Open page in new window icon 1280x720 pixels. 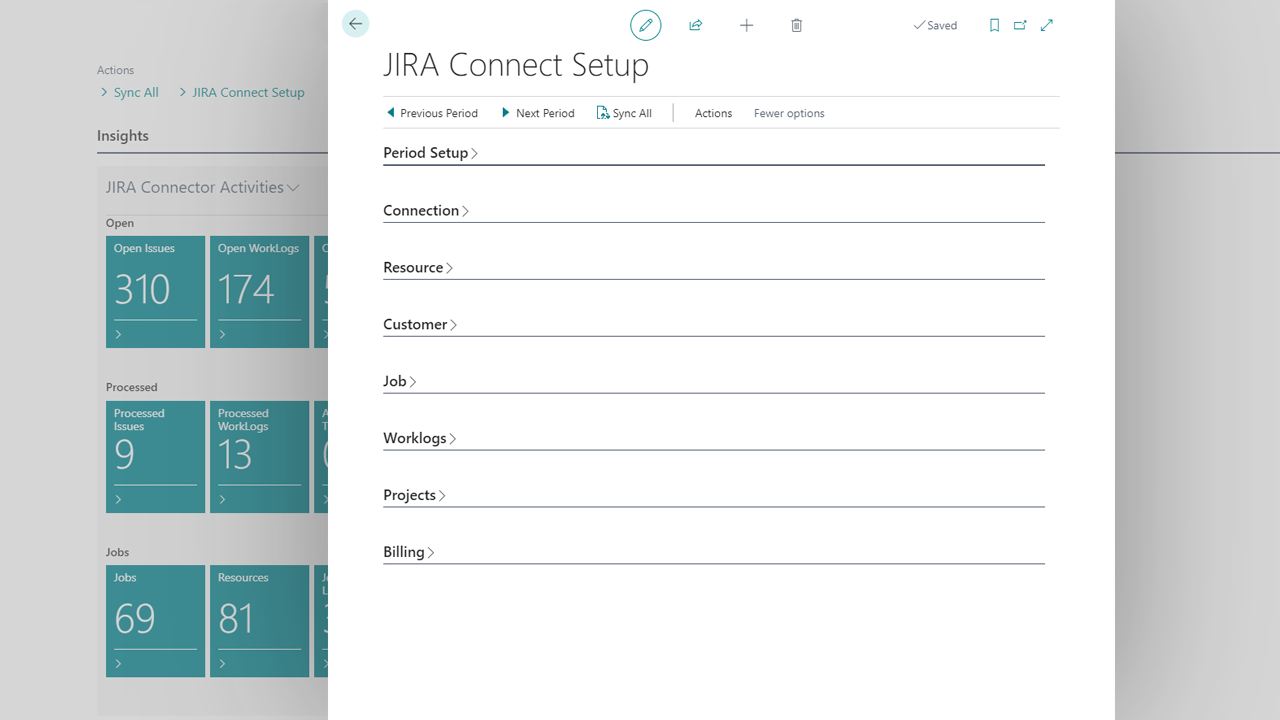point(1020,25)
